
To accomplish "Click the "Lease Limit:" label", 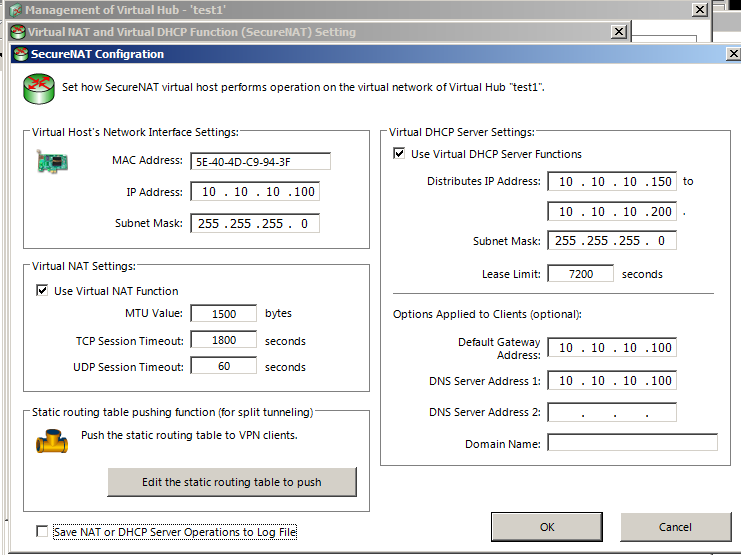I will [511, 274].
